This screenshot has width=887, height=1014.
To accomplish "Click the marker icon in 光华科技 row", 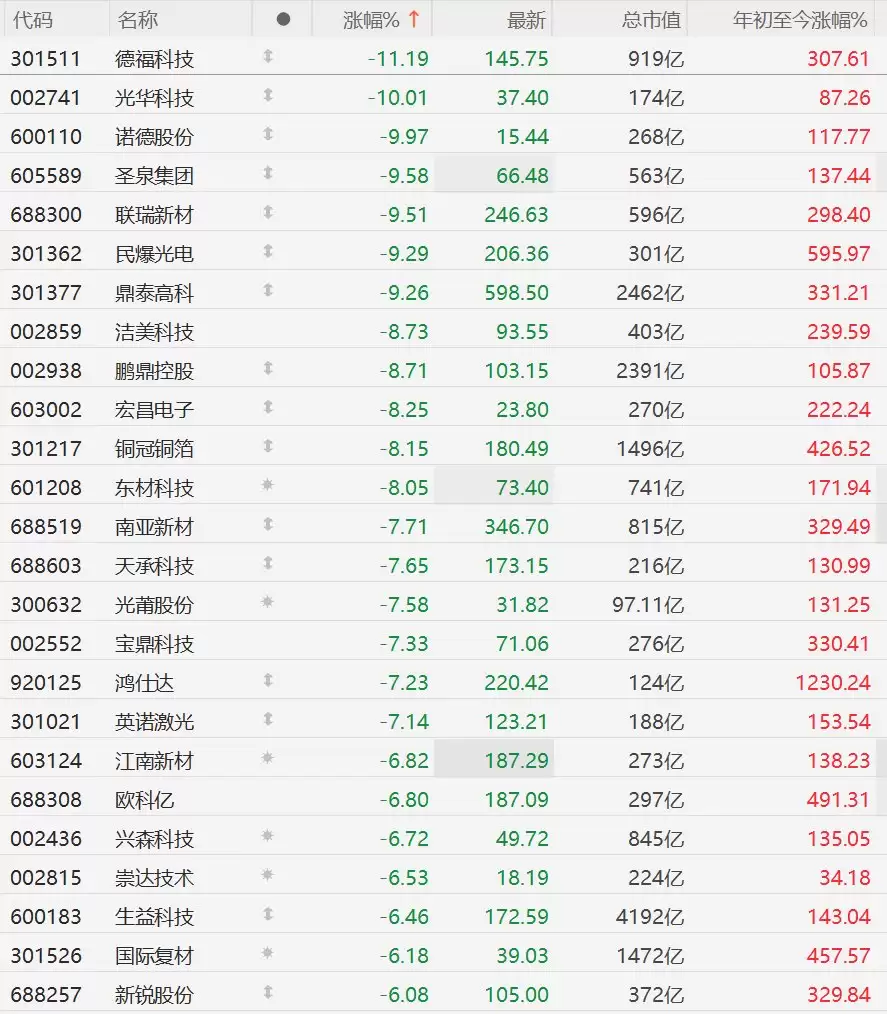I will [268, 96].
